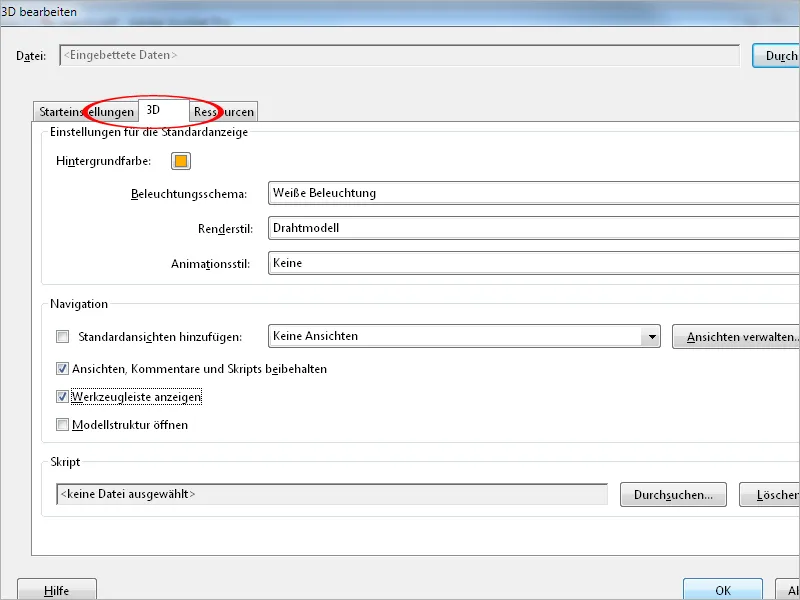800x600 pixels.
Task: Click the 3D bearbeiten title bar
Action: point(400,12)
